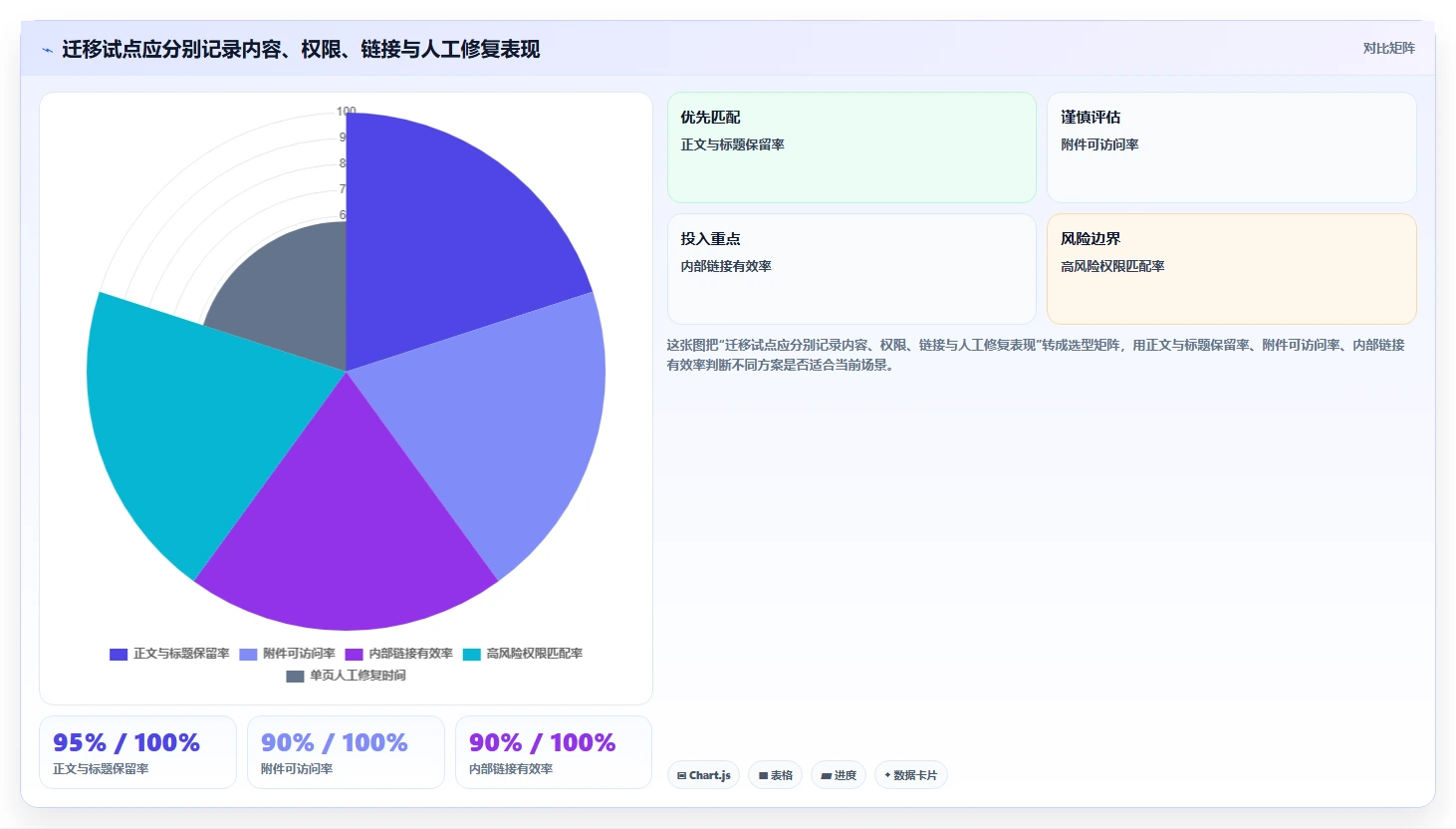Viewport: 1456px width, 829px height.
Task: Select the 投入重点 card
Action: 851,269
